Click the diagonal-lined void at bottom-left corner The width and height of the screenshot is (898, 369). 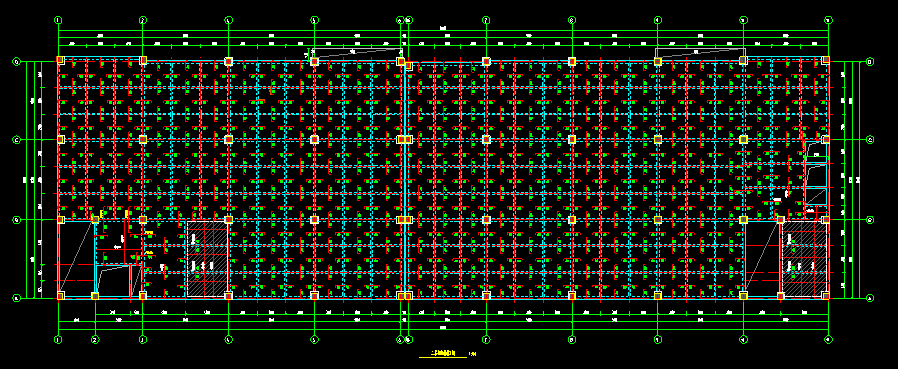coord(76,259)
